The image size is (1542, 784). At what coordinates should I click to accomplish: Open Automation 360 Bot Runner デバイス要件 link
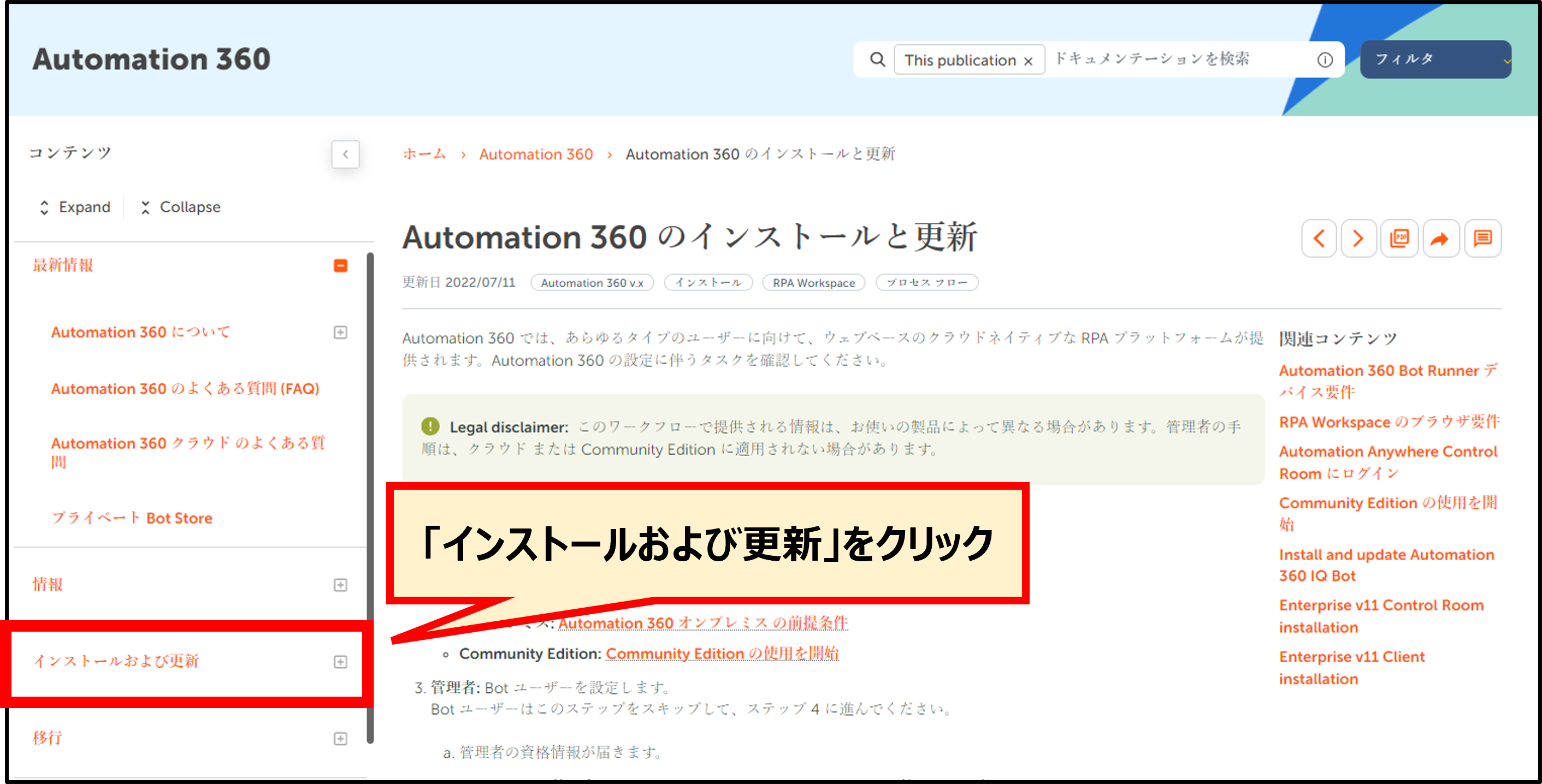1388,381
